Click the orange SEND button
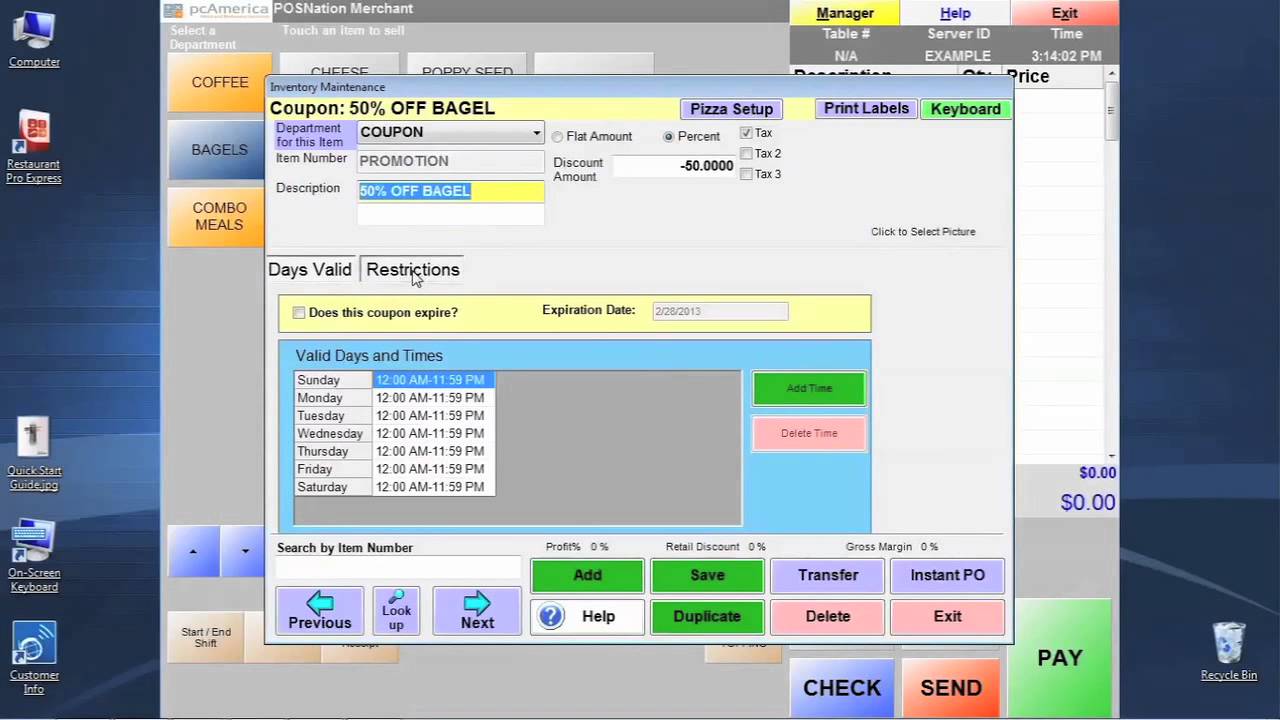The height and width of the screenshot is (720, 1280). pyautogui.click(x=951, y=688)
